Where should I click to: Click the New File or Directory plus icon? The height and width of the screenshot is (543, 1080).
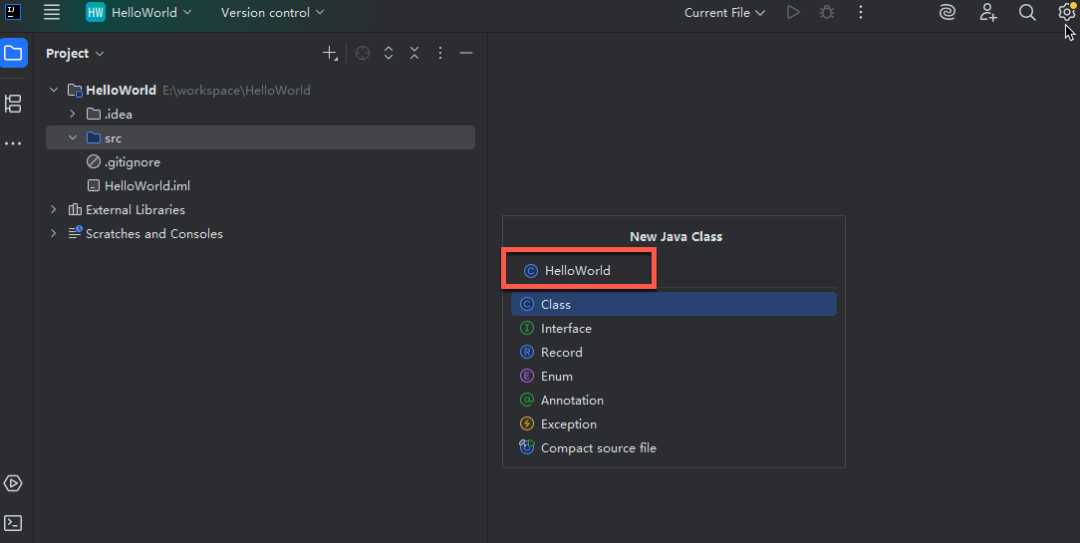(330, 53)
